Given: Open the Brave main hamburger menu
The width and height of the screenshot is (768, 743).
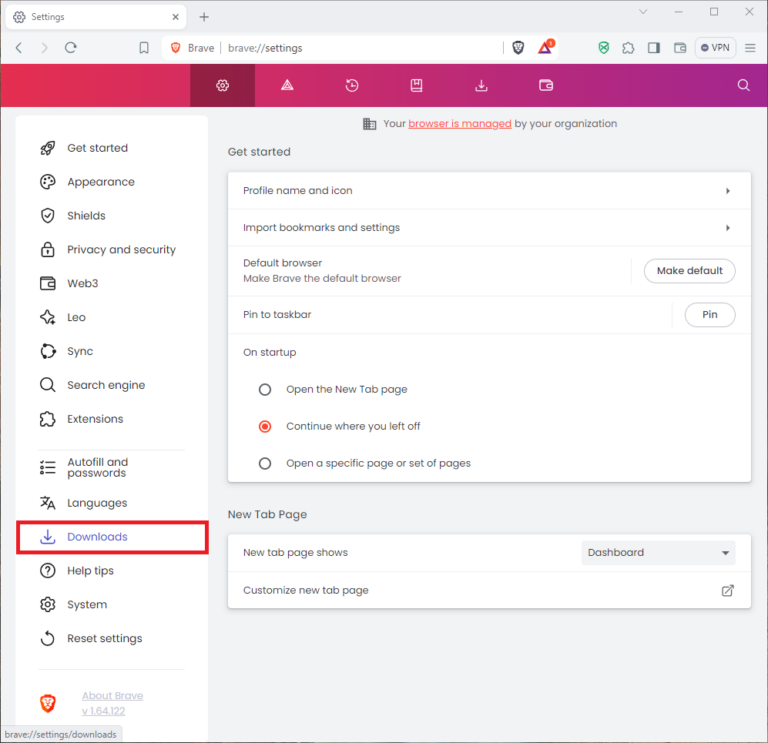Looking at the screenshot, I should [x=750, y=48].
